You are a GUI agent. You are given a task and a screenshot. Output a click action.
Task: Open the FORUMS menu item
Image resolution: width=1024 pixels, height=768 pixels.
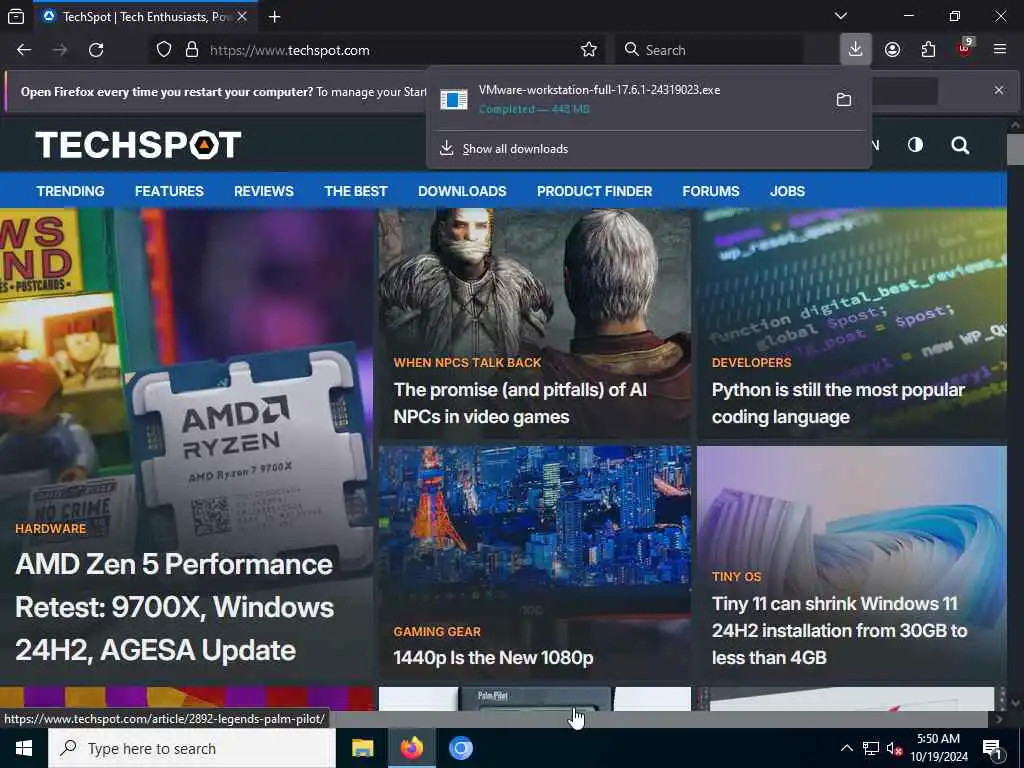tap(711, 191)
